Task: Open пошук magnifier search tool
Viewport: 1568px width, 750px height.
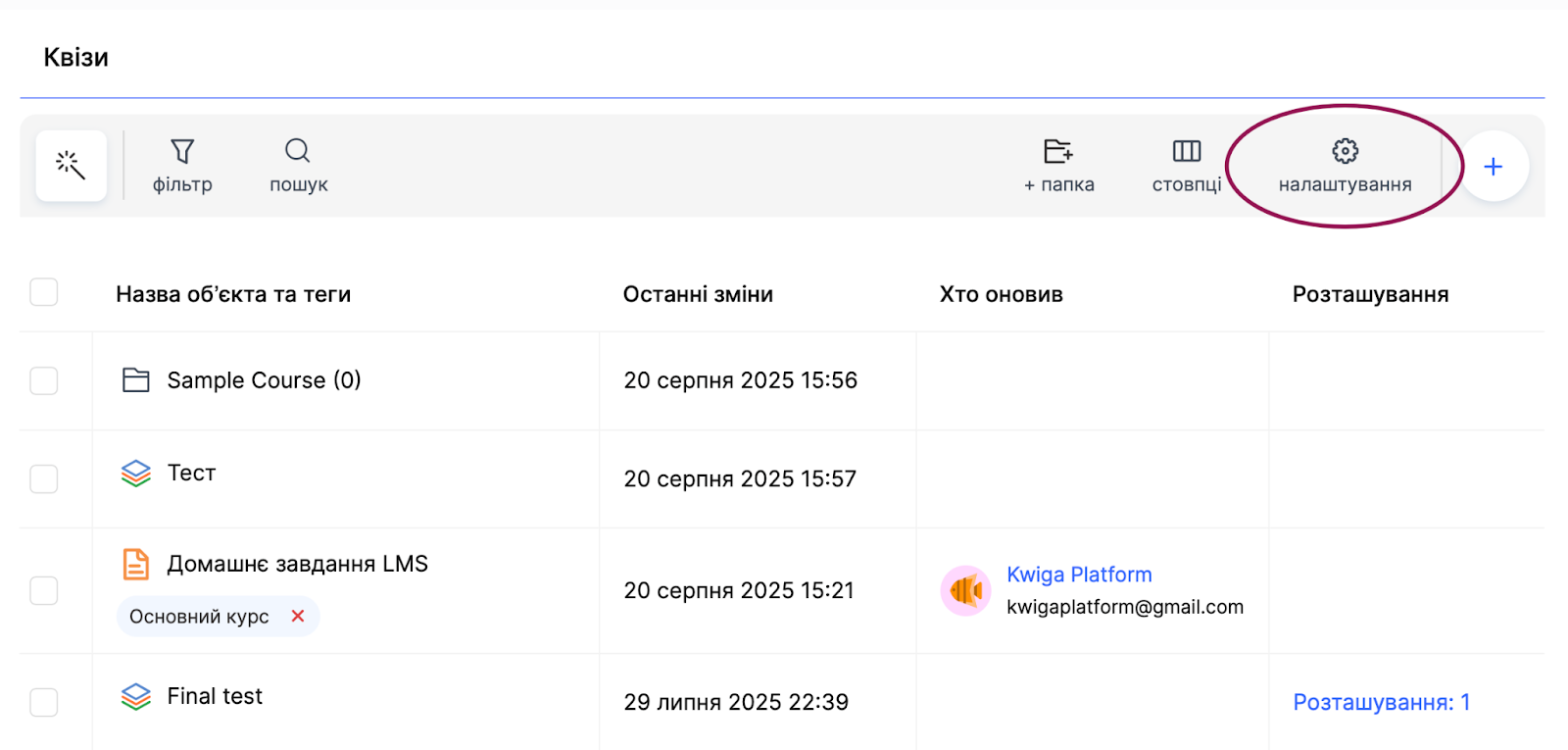Action: click(x=298, y=165)
